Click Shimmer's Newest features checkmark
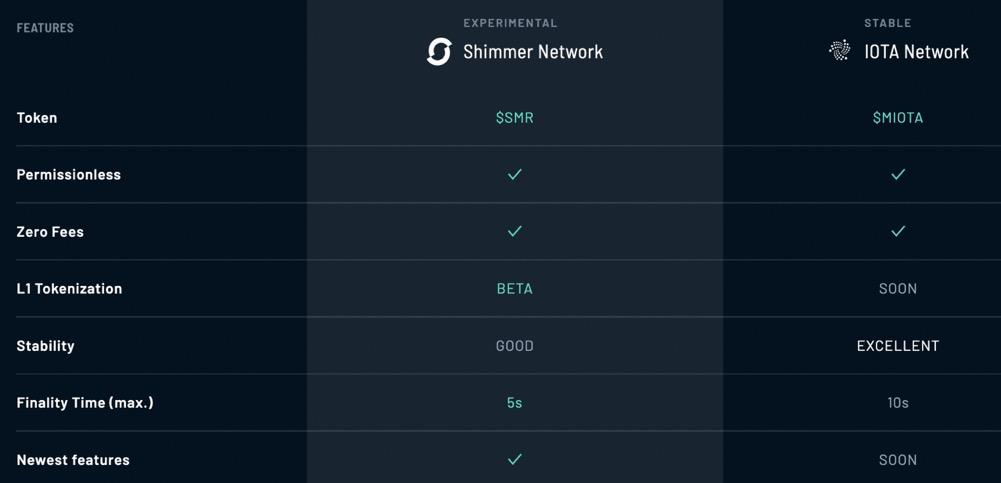Image resolution: width=1001 pixels, height=483 pixels. click(x=514, y=460)
